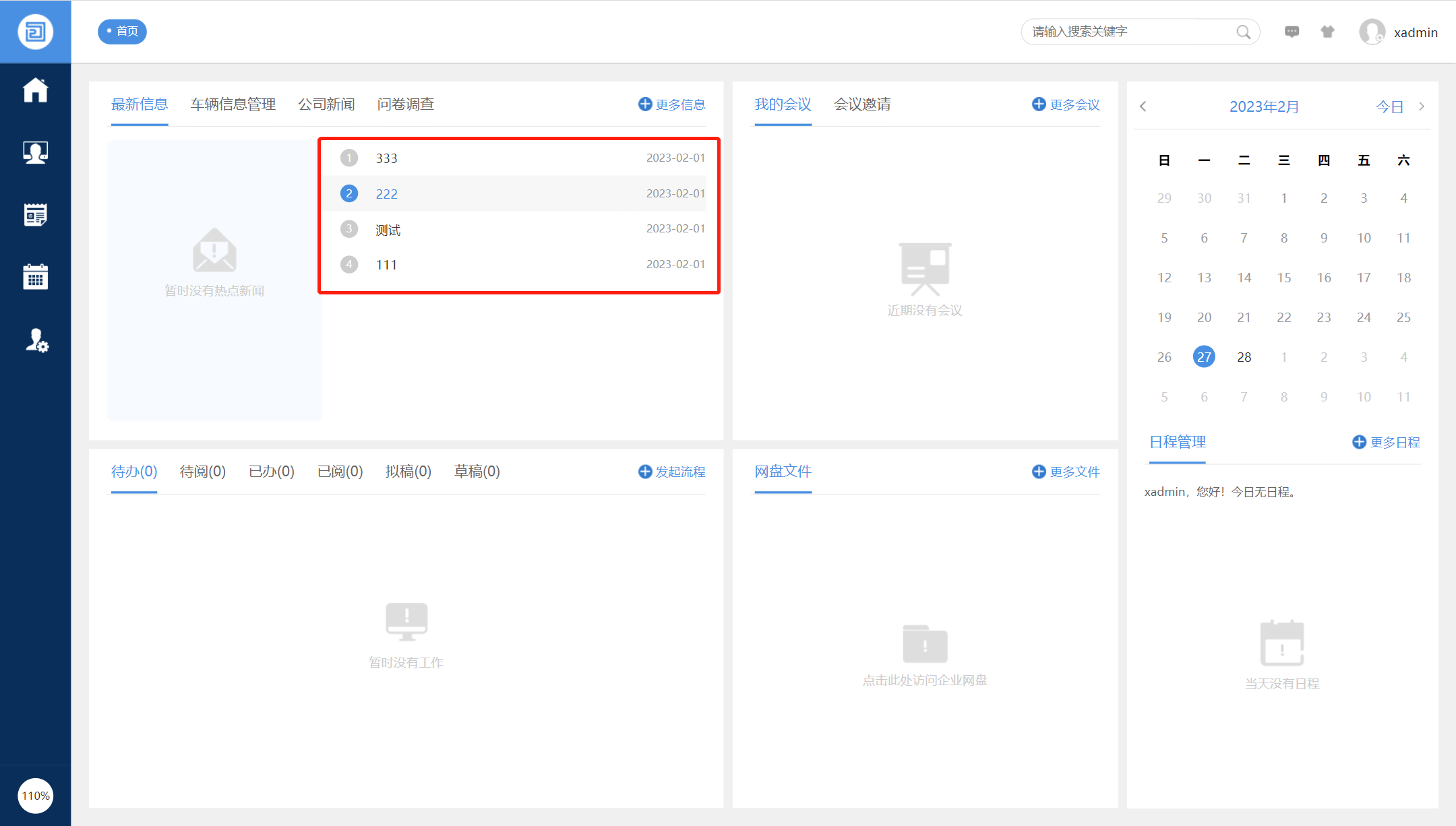The height and width of the screenshot is (826, 1456).
Task: Click the search magnifier icon
Action: click(1243, 32)
